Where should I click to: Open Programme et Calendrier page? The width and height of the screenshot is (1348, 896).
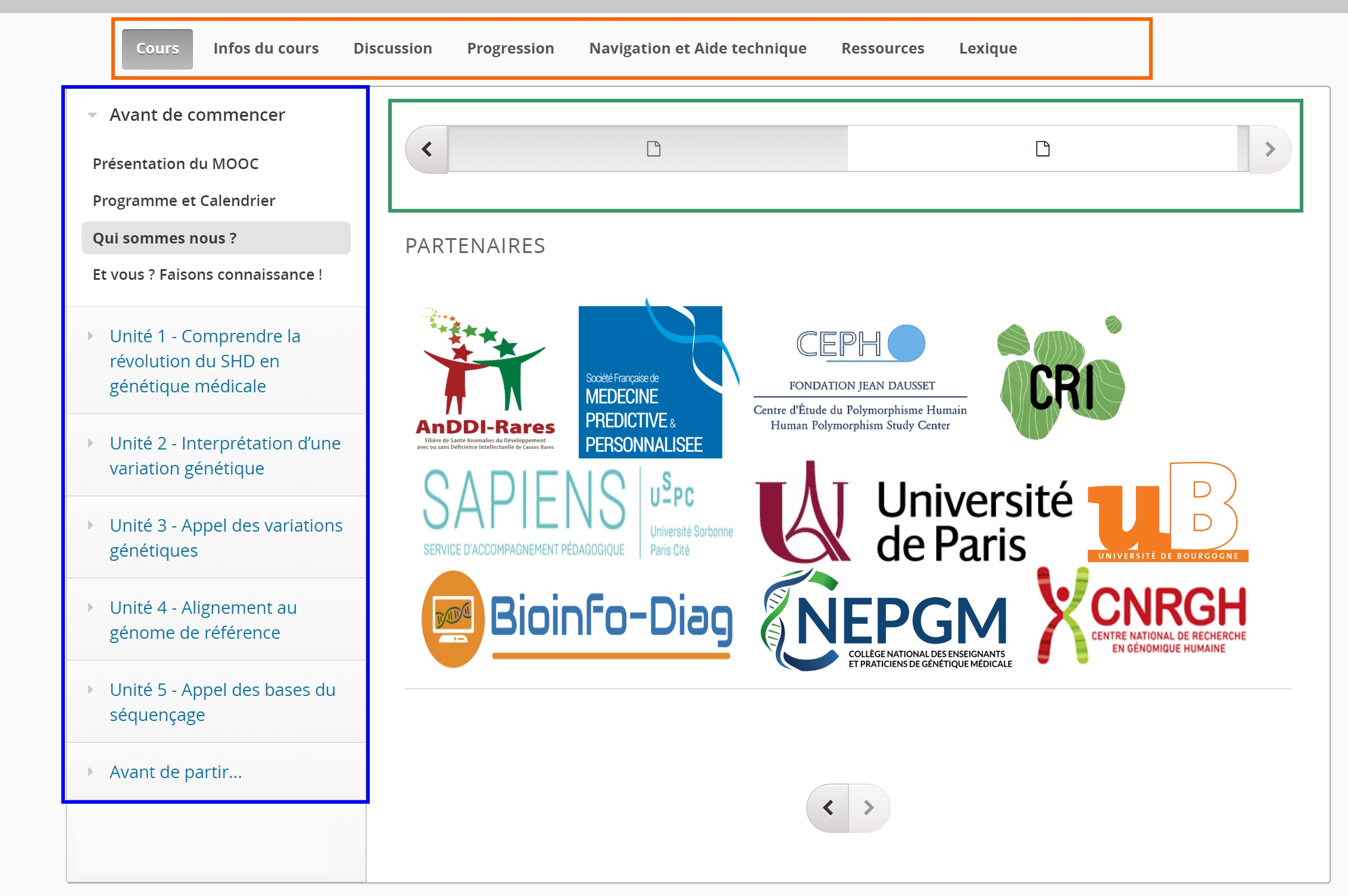click(184, 201)
